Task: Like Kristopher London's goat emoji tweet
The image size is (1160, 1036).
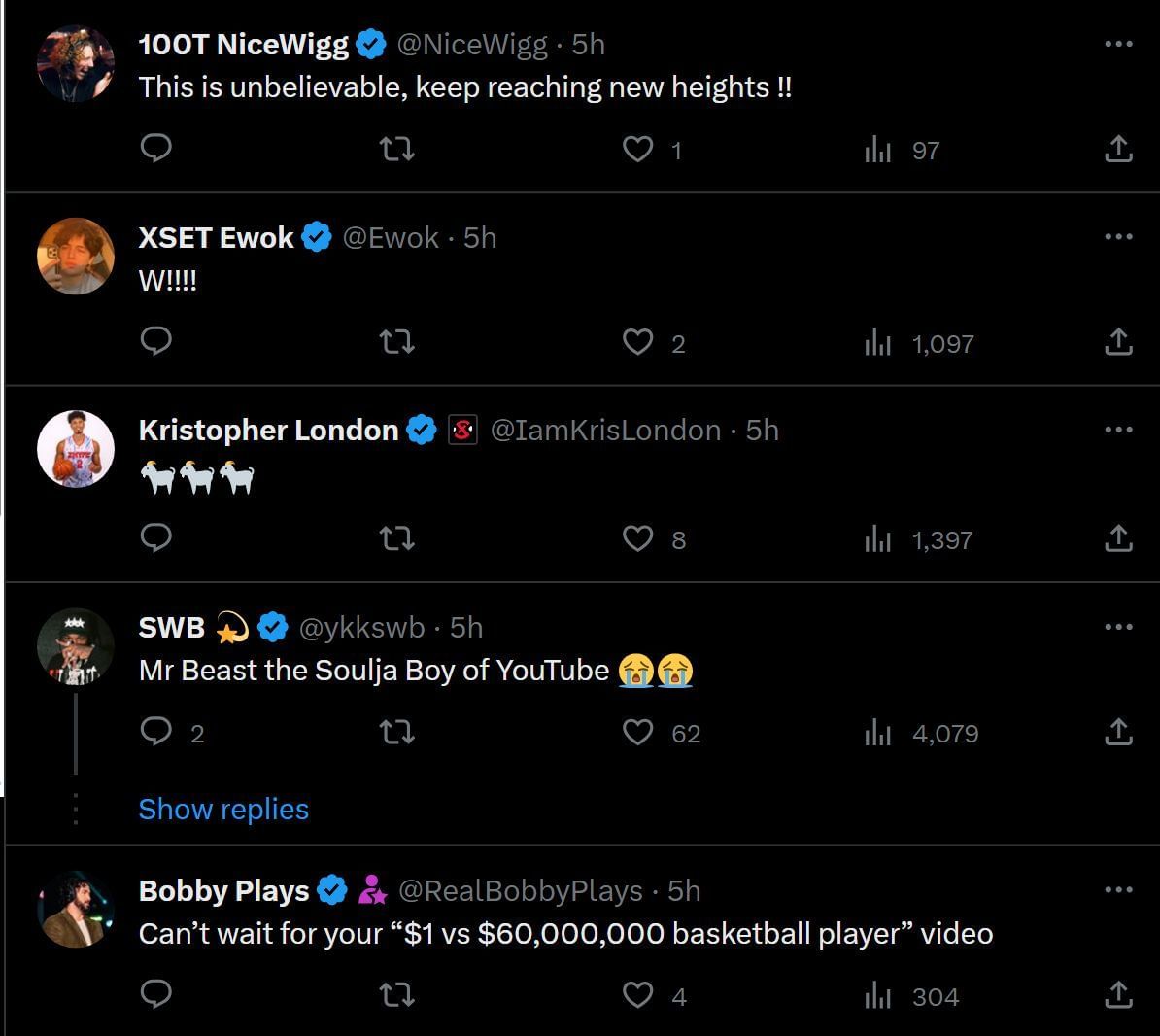Action: click(638, 538)
